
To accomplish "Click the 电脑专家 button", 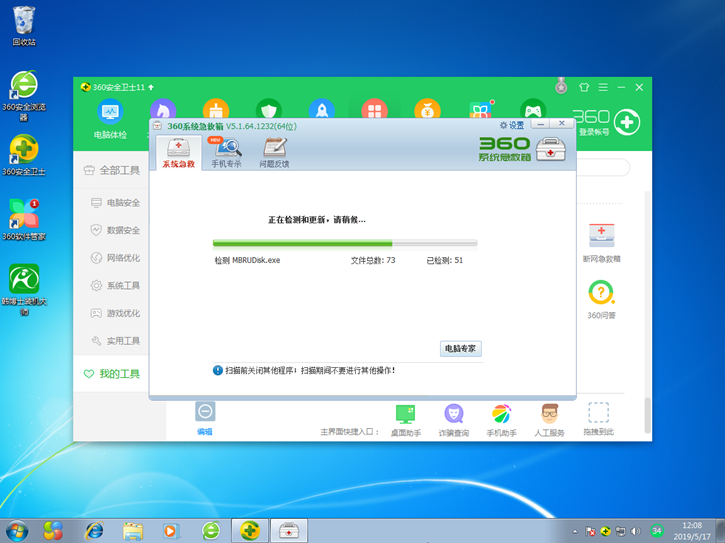I will point(461,349).
